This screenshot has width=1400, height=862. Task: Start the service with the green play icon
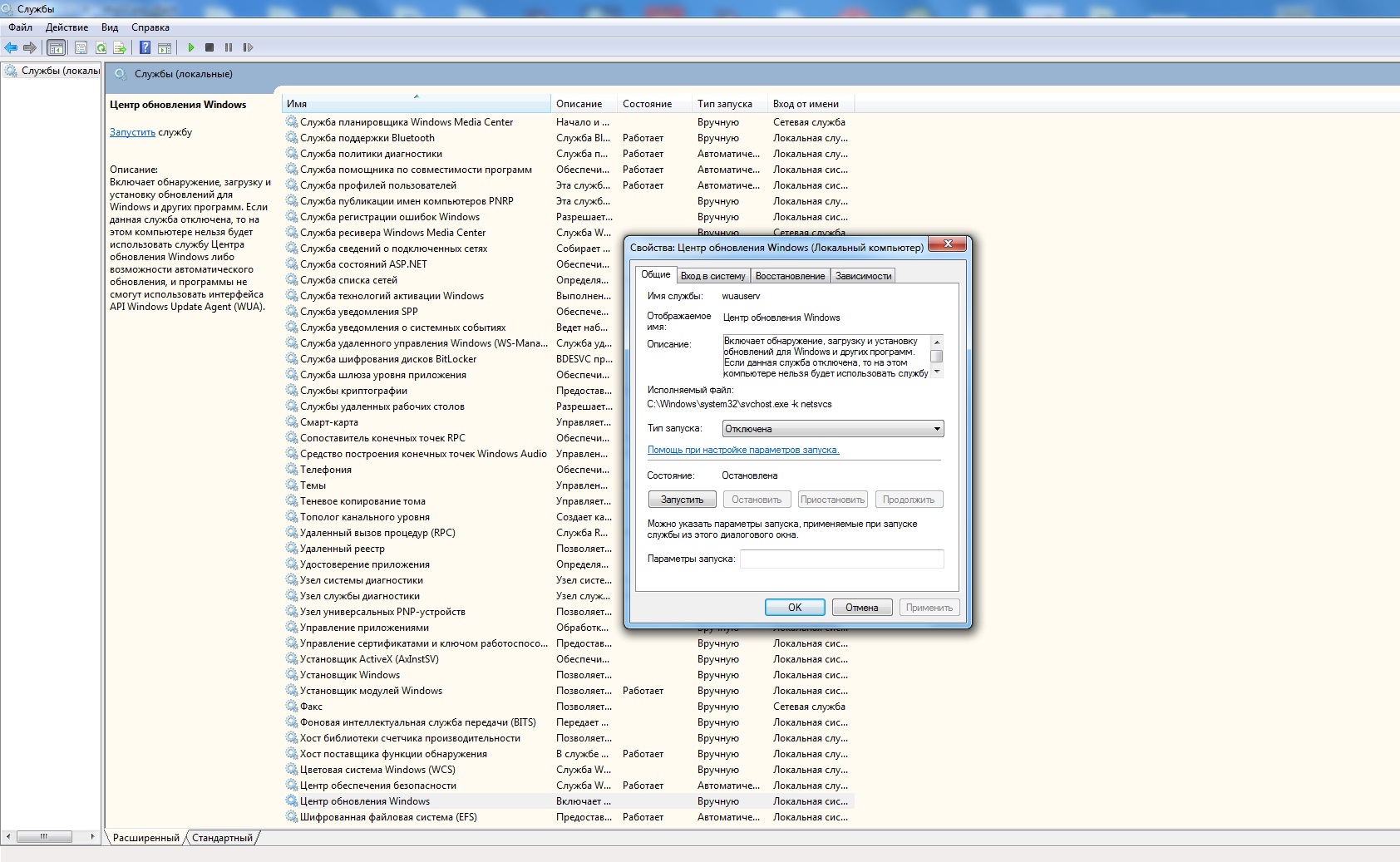click(190, 47)
